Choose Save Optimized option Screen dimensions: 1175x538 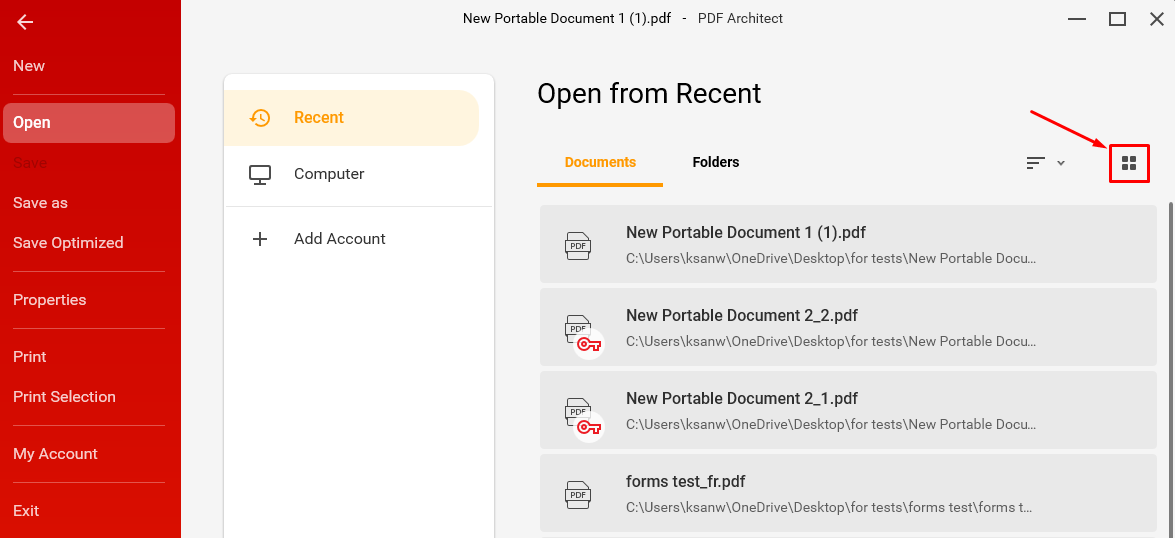coord(68,243)
